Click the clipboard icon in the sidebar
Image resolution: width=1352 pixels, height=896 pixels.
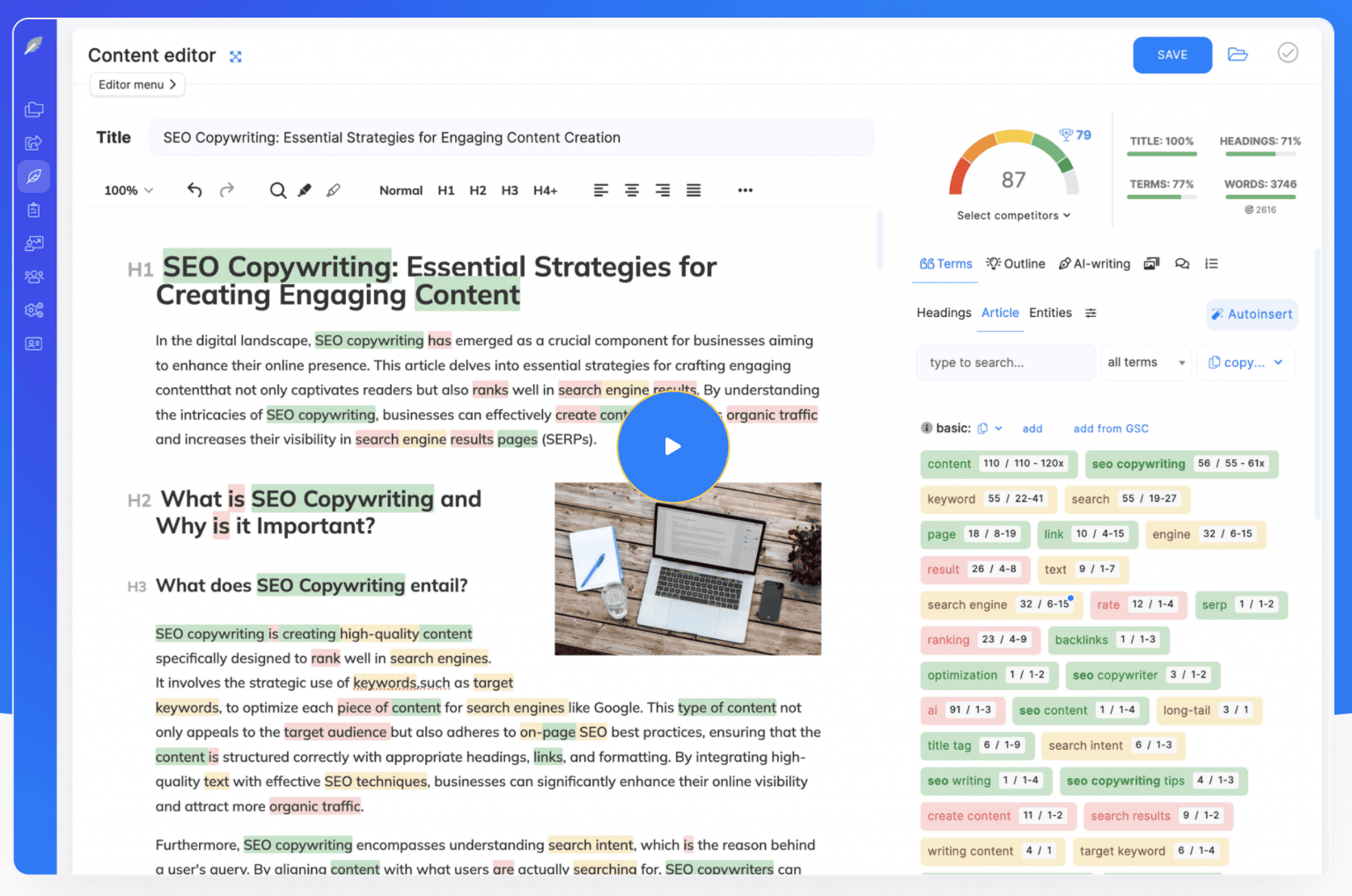point(33,209)
